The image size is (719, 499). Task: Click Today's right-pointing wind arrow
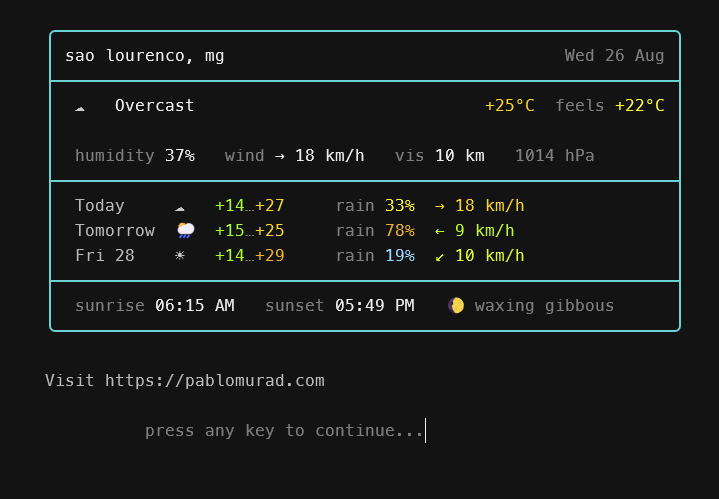coord(440,206)
